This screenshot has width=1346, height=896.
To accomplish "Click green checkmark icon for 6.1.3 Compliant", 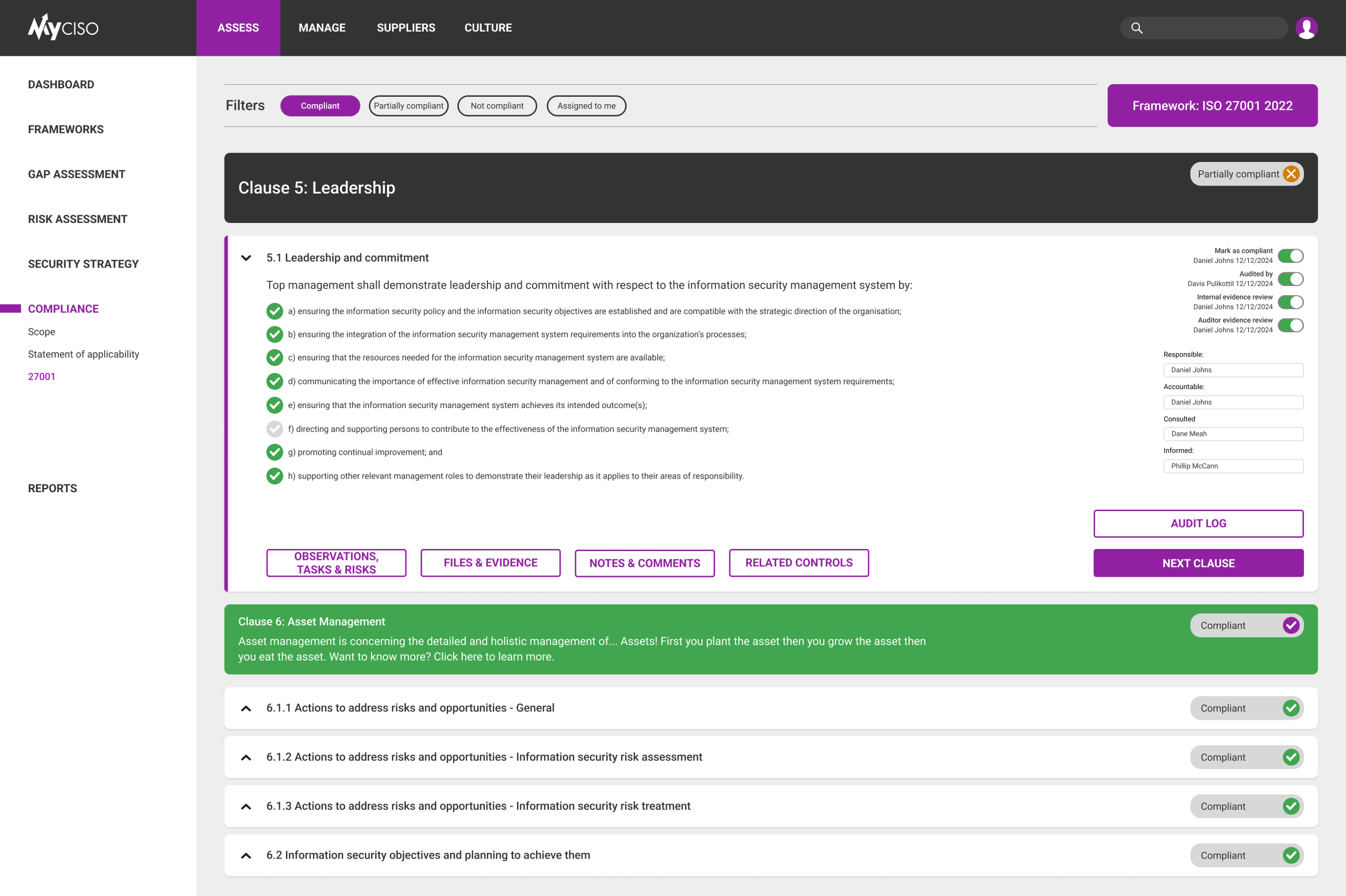I will point(1291,806).
